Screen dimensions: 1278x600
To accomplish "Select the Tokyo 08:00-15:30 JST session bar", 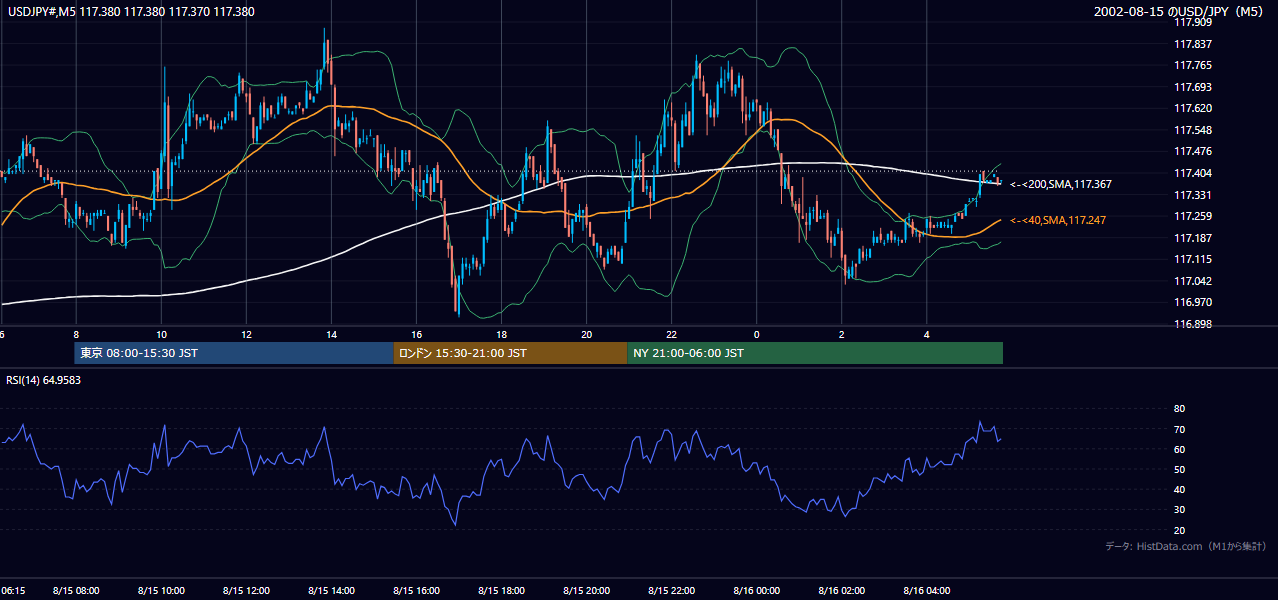I will pyautogui.click(x=234, y=353).
